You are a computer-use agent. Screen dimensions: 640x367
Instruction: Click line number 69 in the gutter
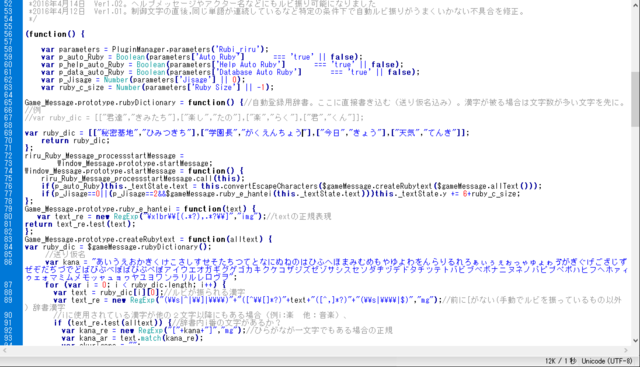pyautogui.click(x=8, y=133)
